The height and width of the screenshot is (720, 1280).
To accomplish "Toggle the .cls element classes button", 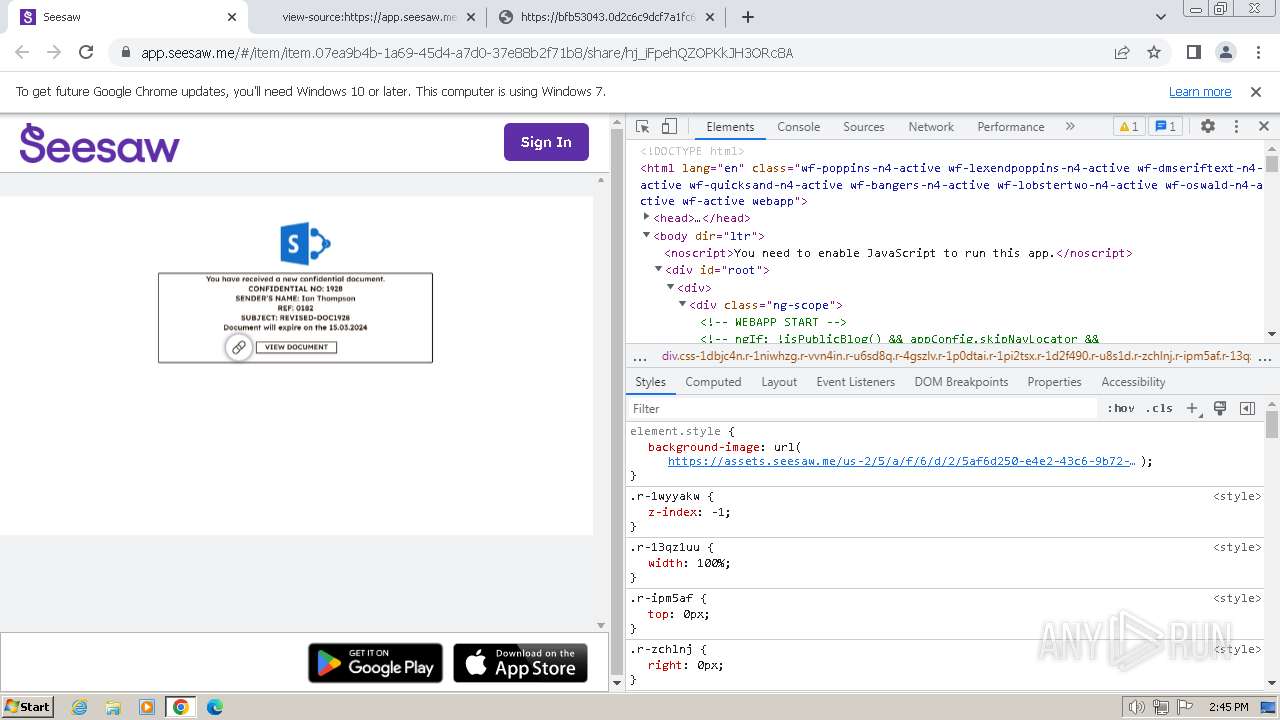I will (1159, 408).
